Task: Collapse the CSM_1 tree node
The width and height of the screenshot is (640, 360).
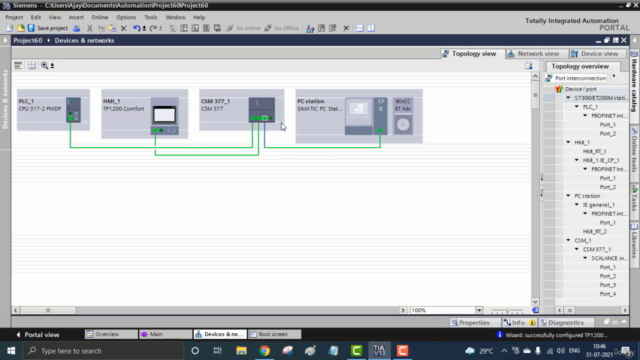Action: [568, 240]
